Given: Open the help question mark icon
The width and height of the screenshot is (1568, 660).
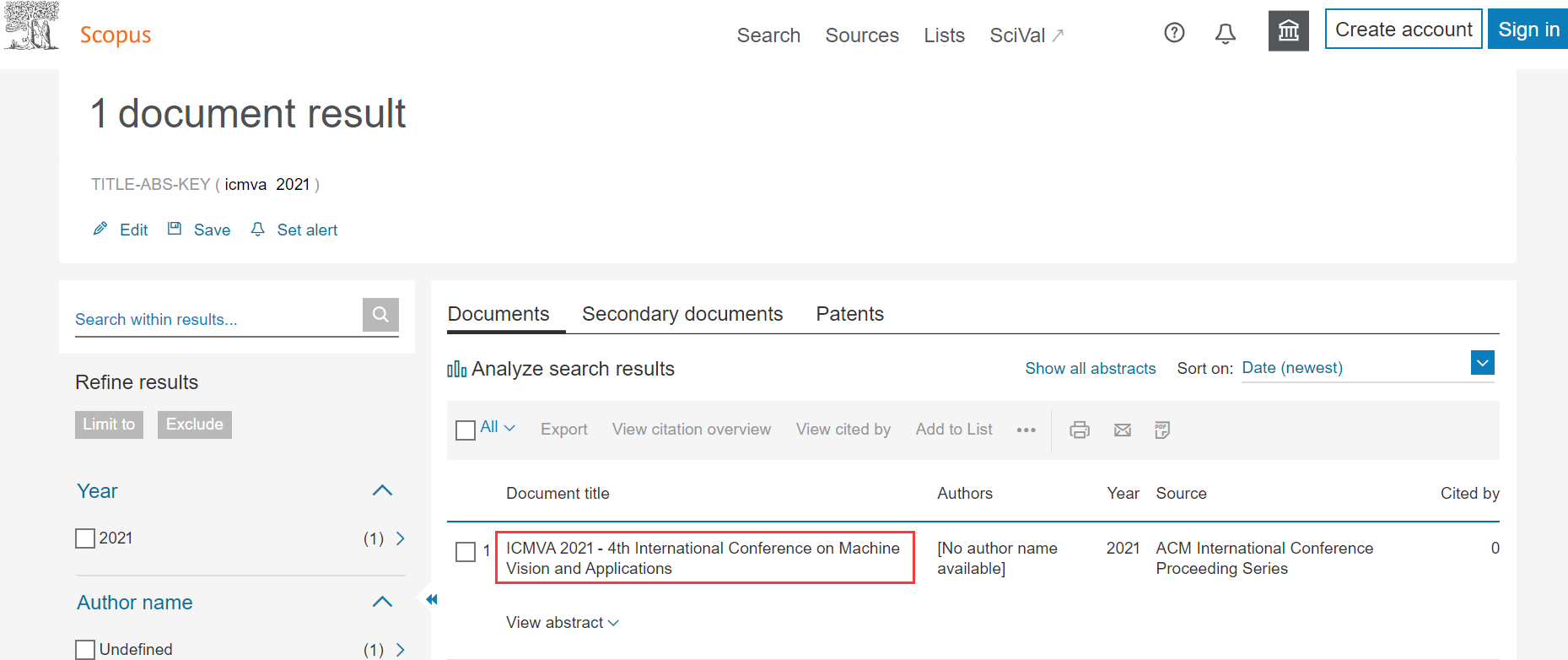Looking at the screenshot, I should point(1174,33).
